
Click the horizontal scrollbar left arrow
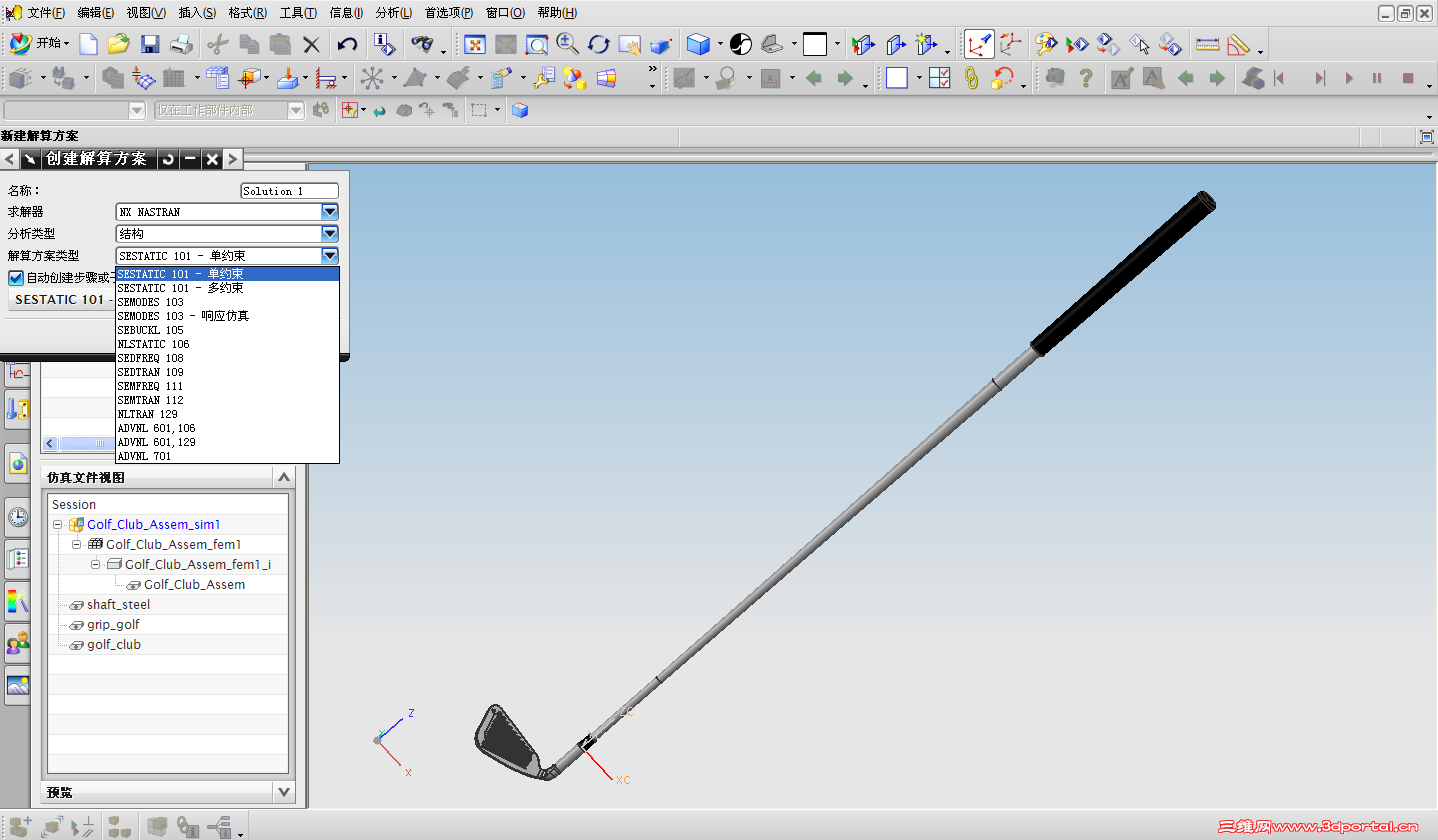pos(52,443)
